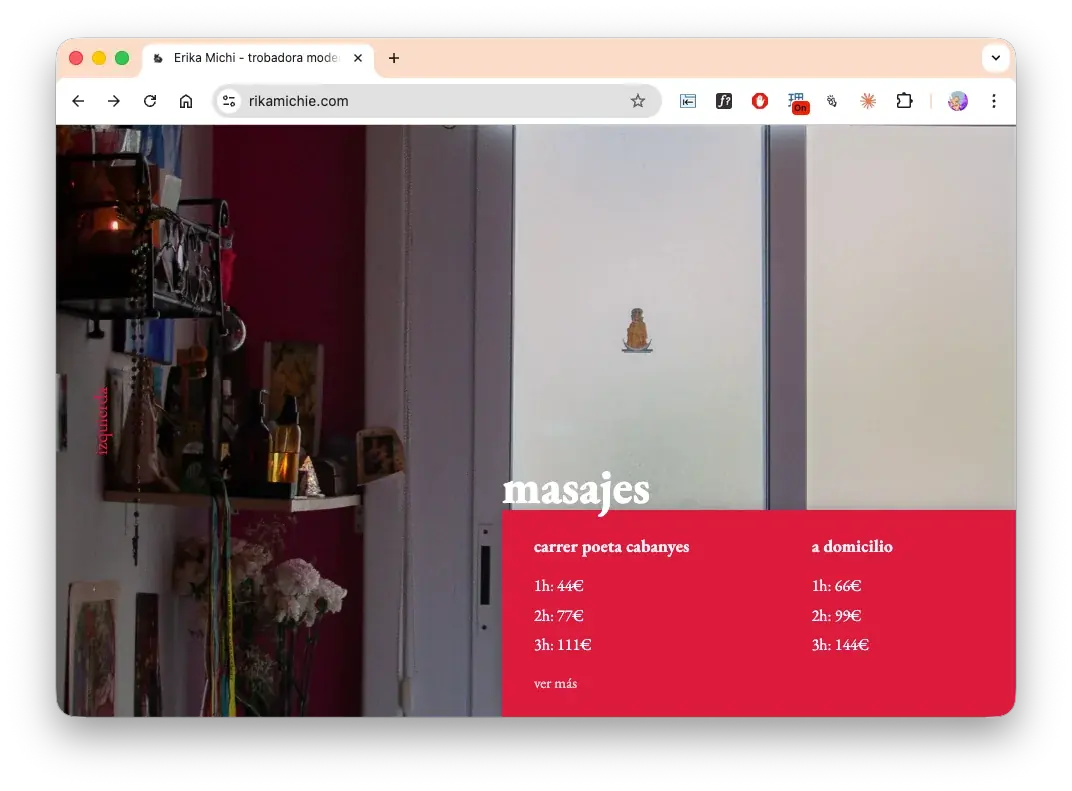
Task: Open the font identifier extension icon
Action: [x=724, y=101]
